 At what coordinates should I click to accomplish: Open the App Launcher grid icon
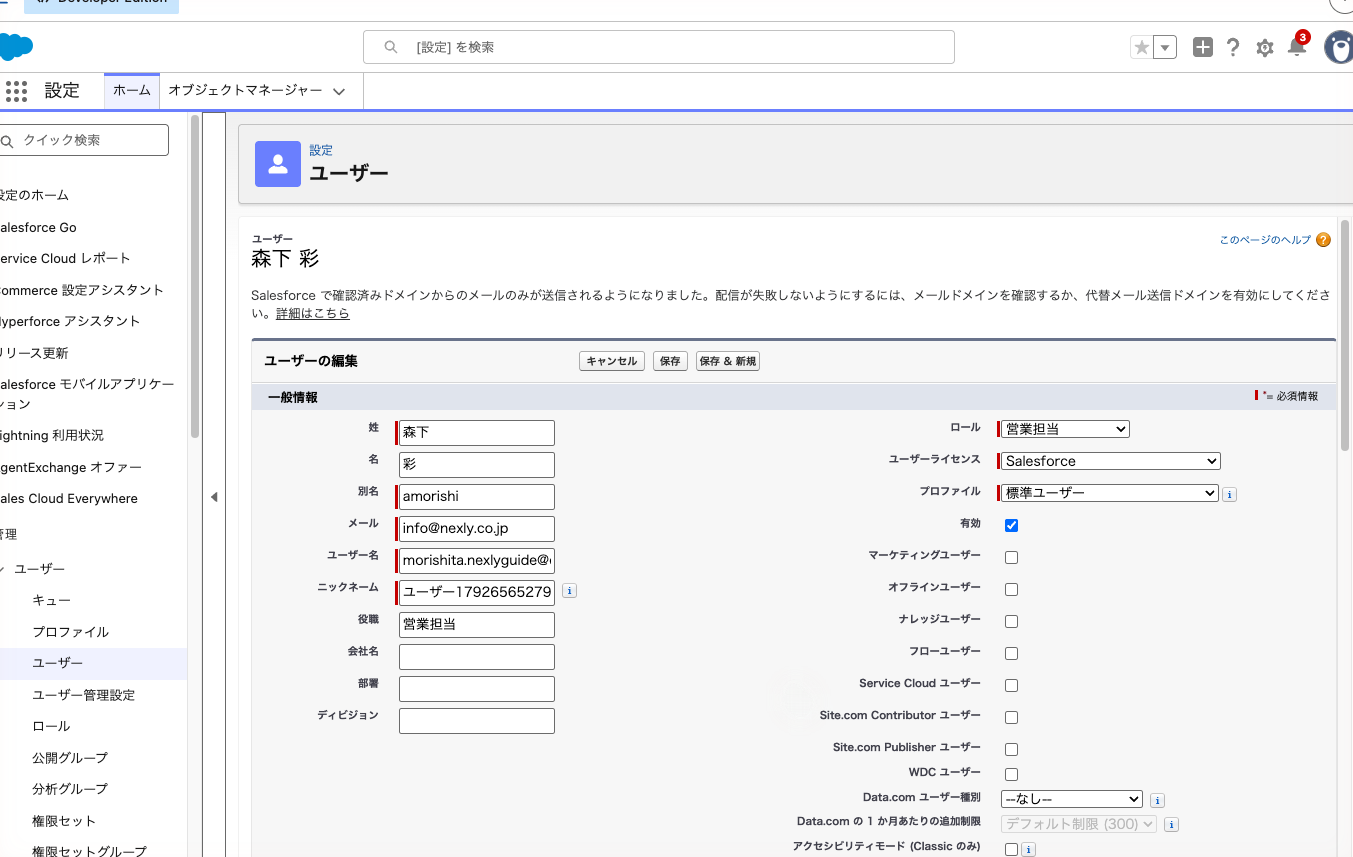click(x=16, y=91)
